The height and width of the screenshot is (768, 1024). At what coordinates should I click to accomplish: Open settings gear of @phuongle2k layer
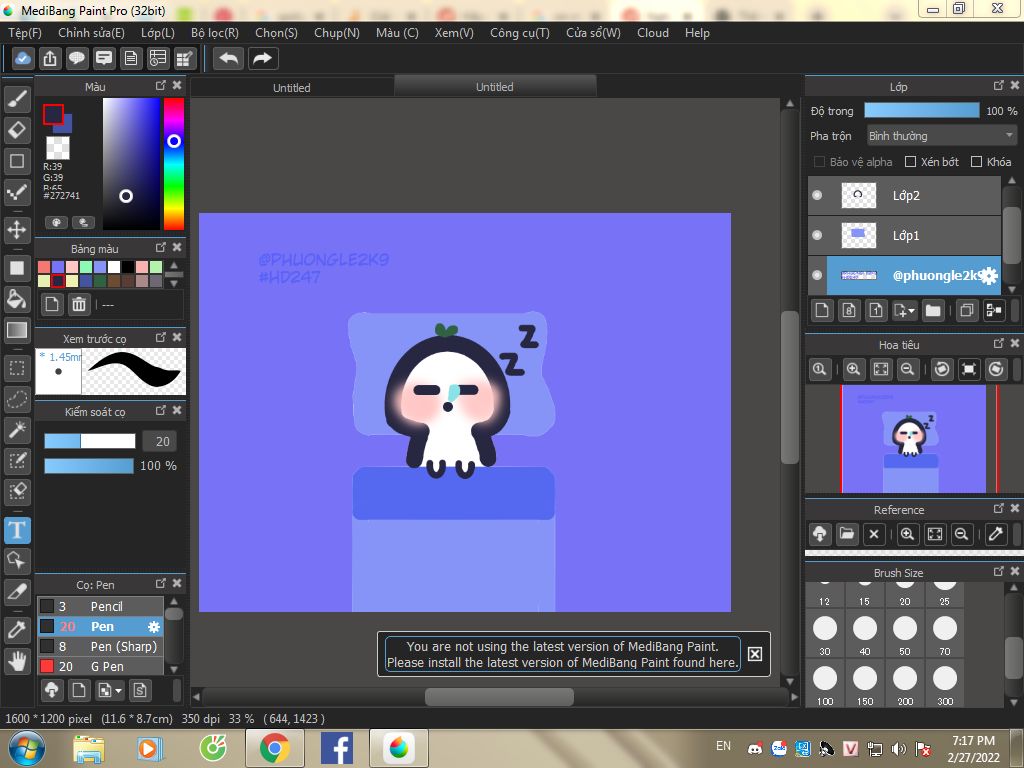point(989,276)
